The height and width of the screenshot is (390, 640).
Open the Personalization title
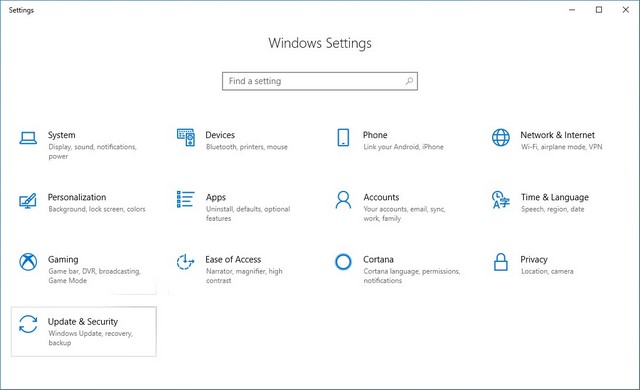point(77,197)
